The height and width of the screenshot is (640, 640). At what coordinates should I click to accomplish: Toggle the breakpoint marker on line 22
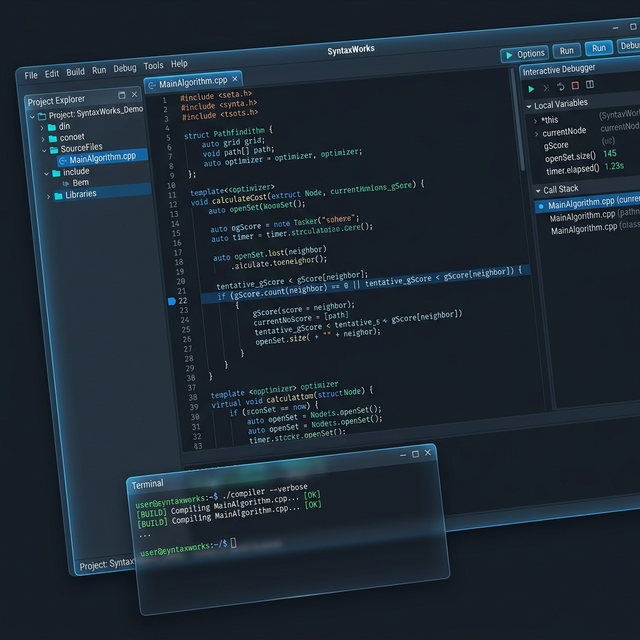click(171, 300)
